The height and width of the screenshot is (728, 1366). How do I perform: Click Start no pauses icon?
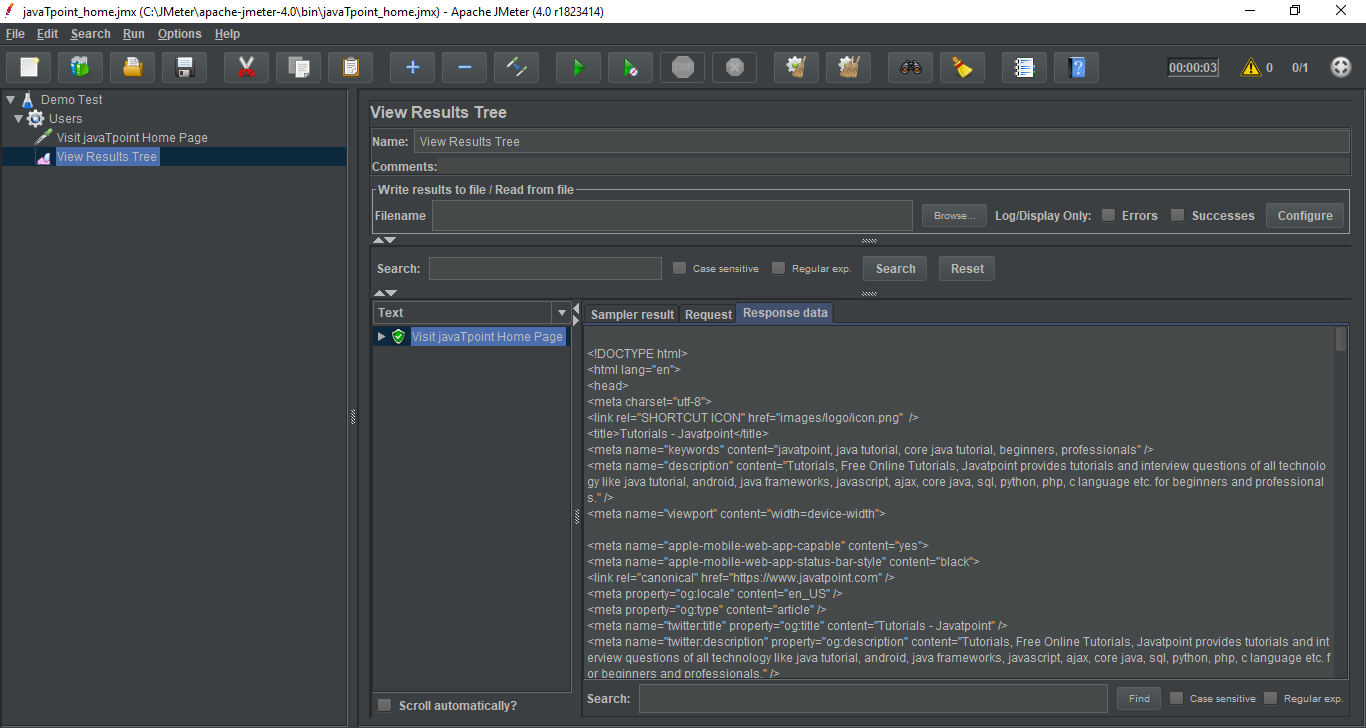(x=630, y=67)
